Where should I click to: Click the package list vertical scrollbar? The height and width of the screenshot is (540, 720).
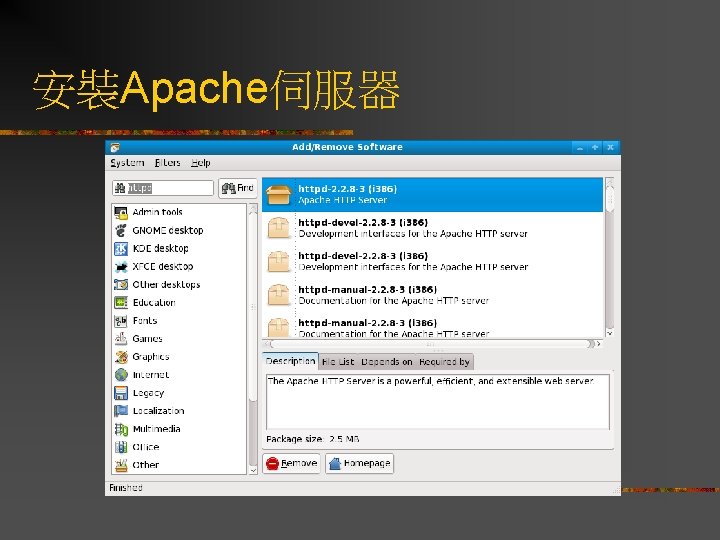pyautogui.click(x=610, y=257)
